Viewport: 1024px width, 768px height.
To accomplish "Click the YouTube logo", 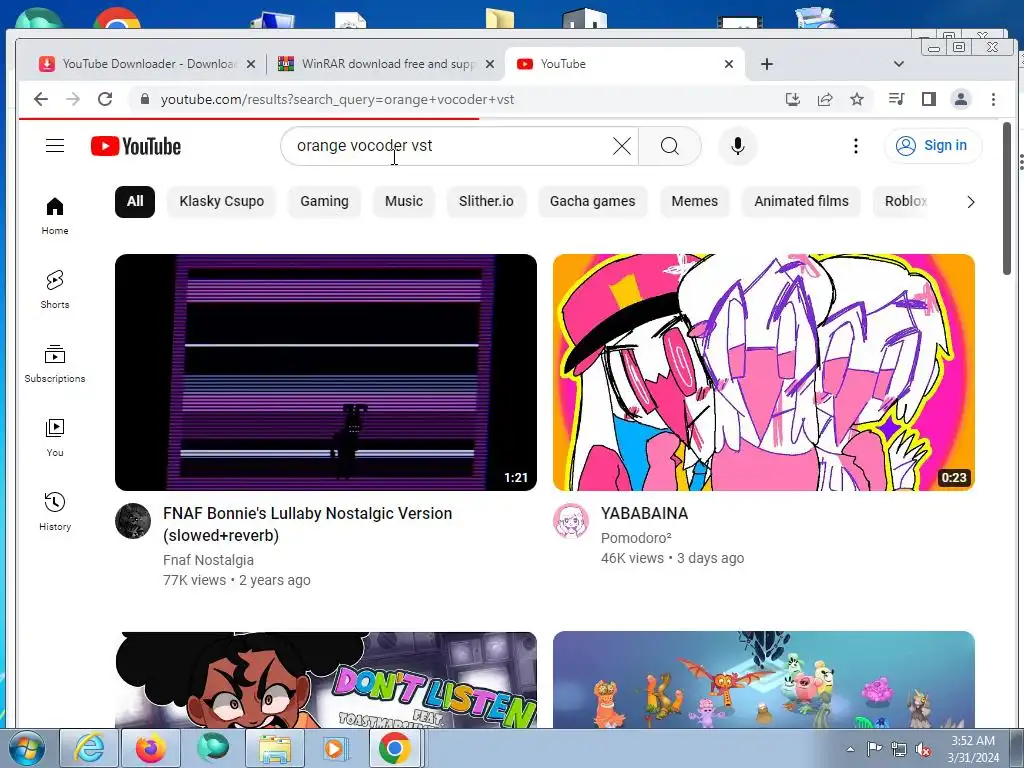I will (x=136, y=146).
